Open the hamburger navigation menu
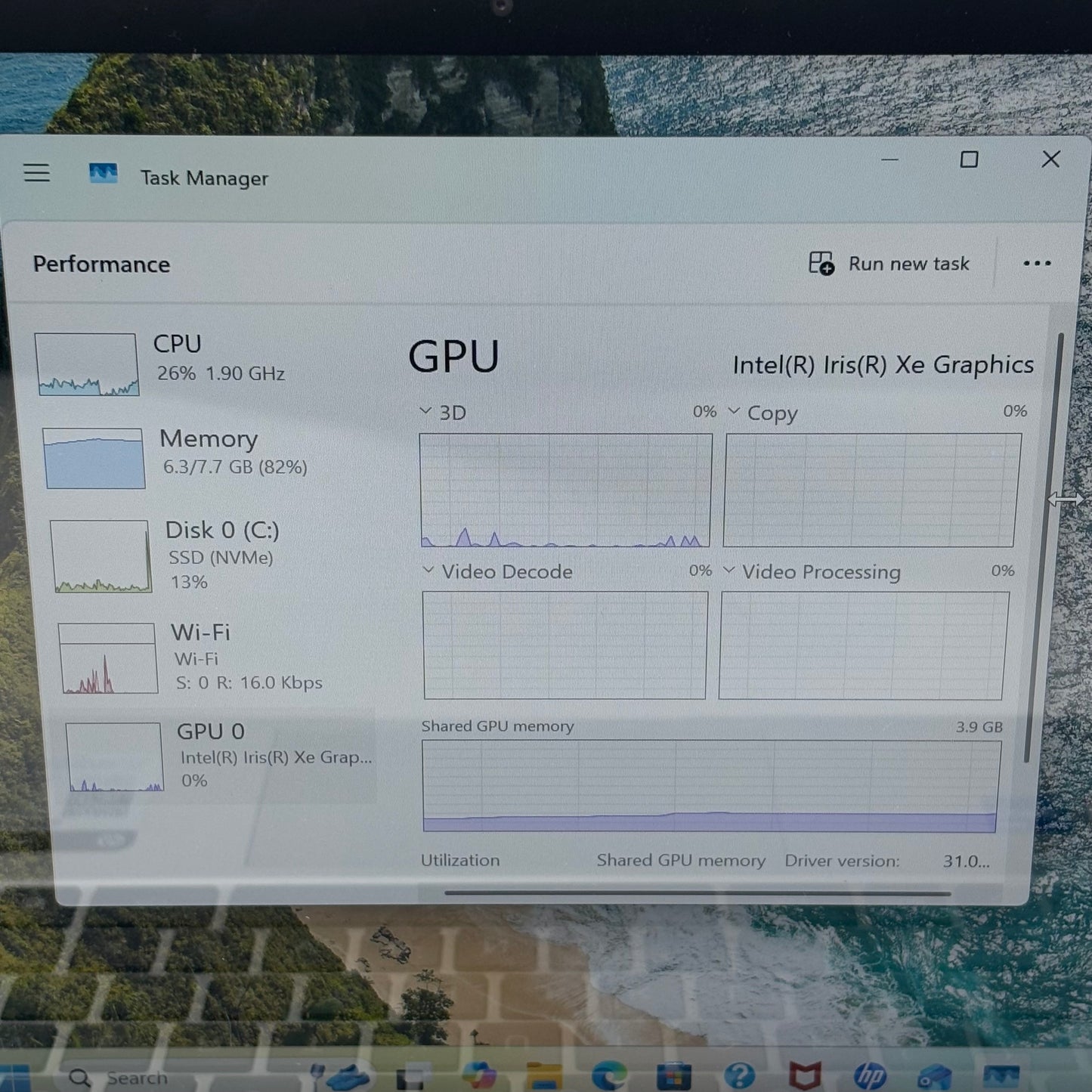 pyautogui.click(x=36, y=173)
